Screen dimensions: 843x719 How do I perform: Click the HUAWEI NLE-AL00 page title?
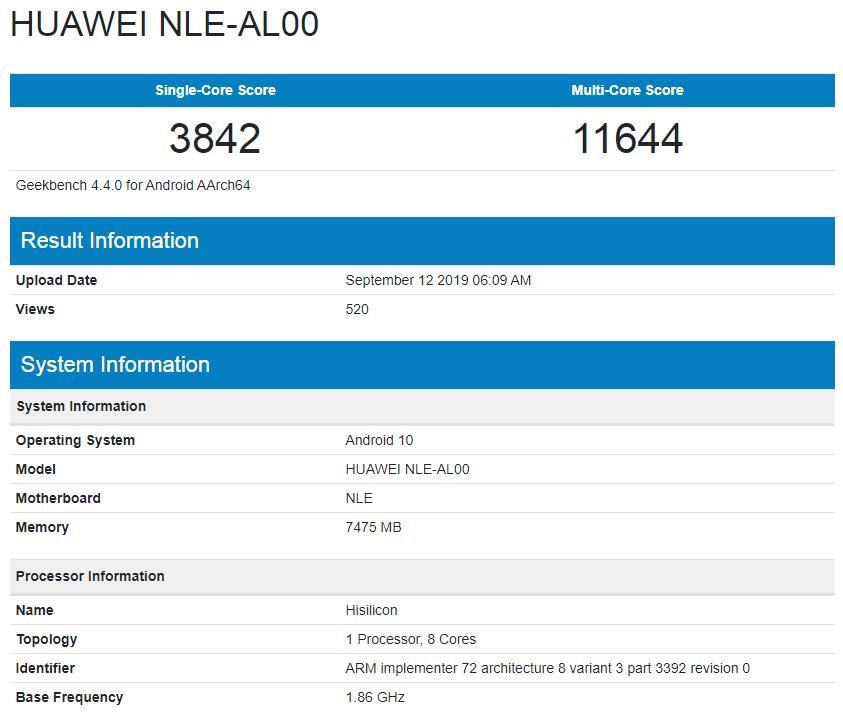pyautogui.click(x=165, y=25)
